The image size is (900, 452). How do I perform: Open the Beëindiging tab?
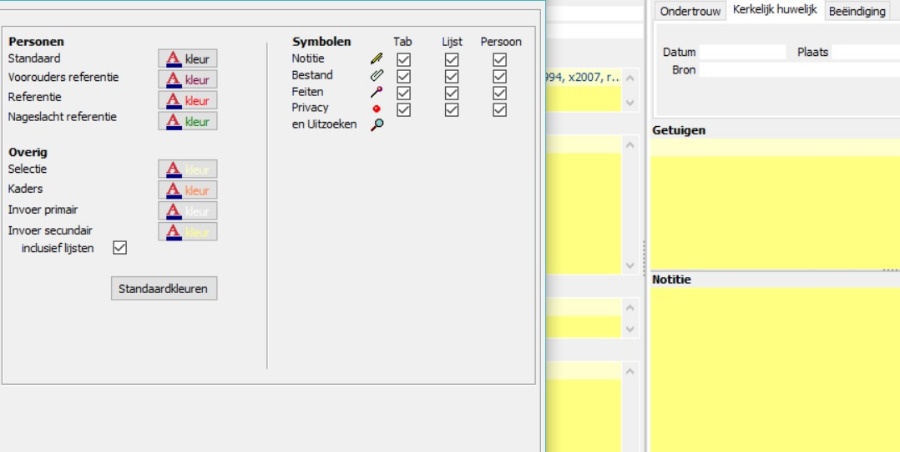point(857,11)
